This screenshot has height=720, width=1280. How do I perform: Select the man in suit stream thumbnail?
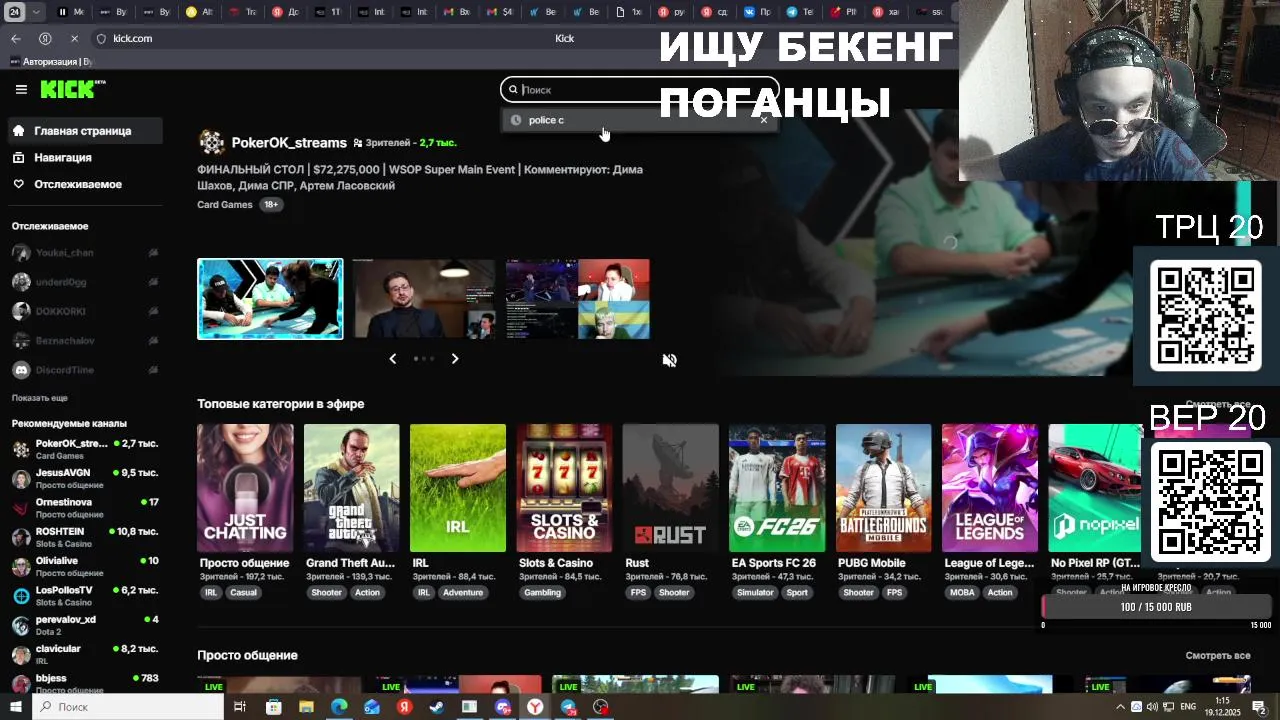coord(424,299)
